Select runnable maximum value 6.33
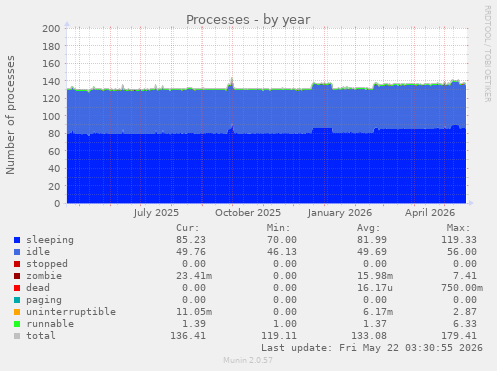 (465, 324)
